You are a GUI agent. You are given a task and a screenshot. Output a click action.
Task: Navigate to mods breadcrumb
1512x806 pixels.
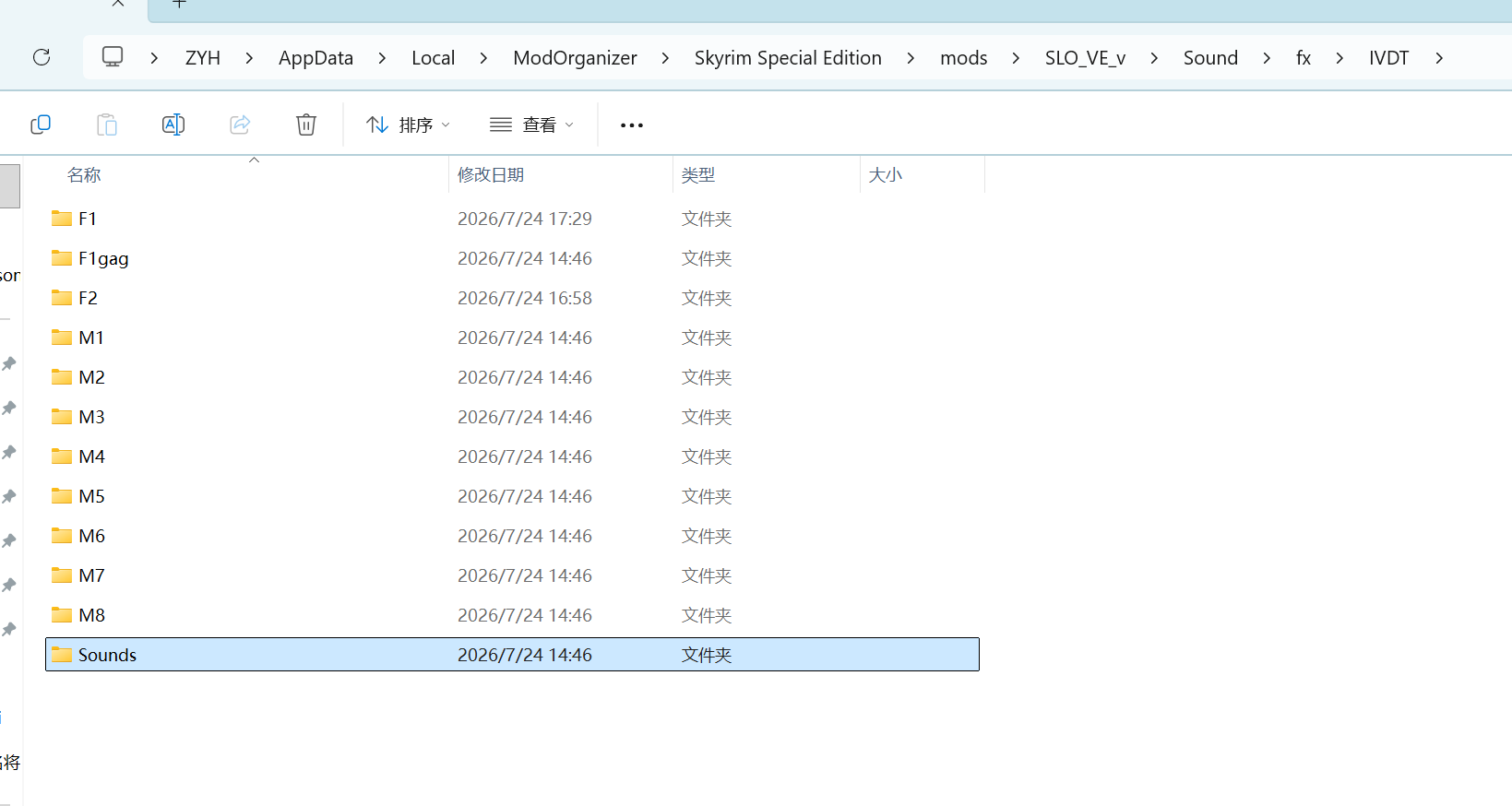point(963,58)
